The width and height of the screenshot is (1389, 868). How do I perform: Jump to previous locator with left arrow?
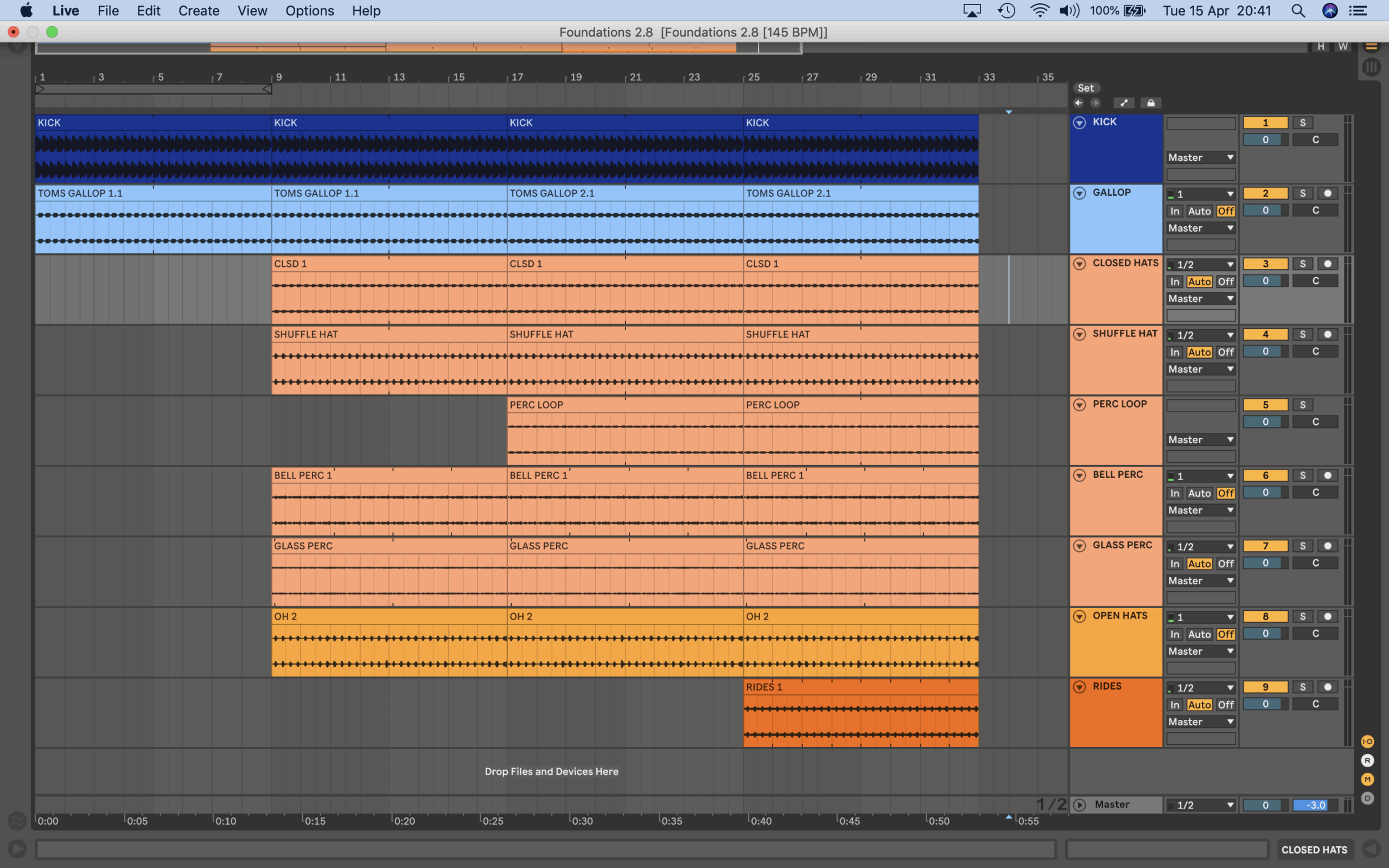point(1079,103)
